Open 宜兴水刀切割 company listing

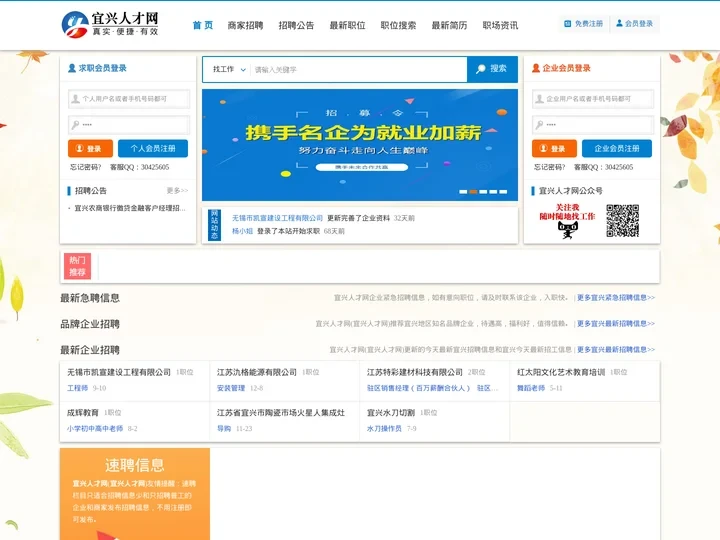pyautogui.click(x=391, y=412)
